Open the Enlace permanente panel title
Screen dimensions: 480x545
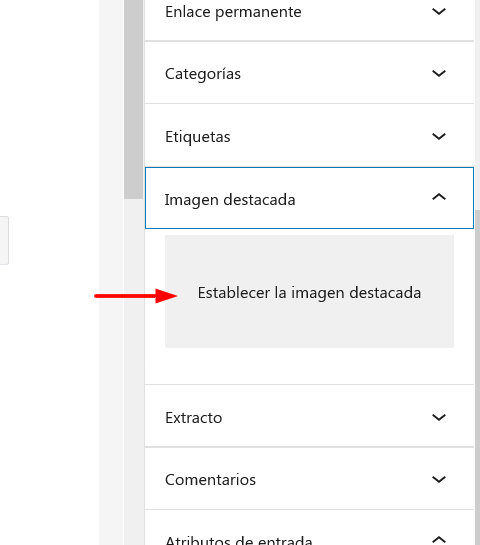[x=233, y=12]
